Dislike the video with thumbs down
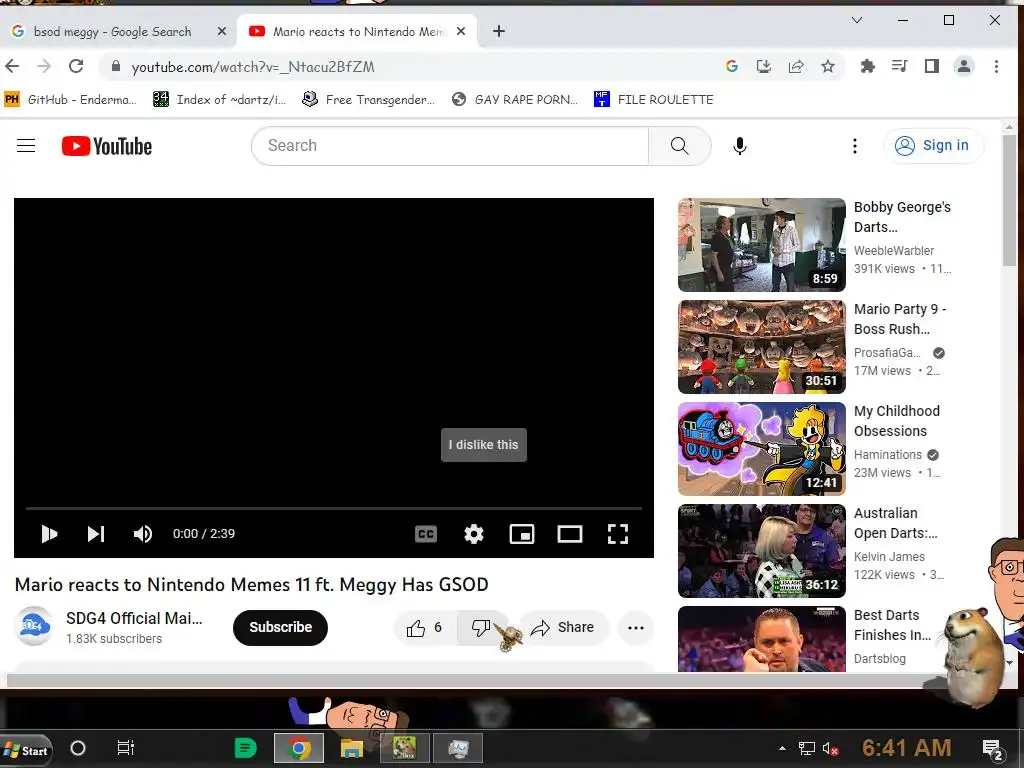The image size is (1024, 768). tap(482, 628)
